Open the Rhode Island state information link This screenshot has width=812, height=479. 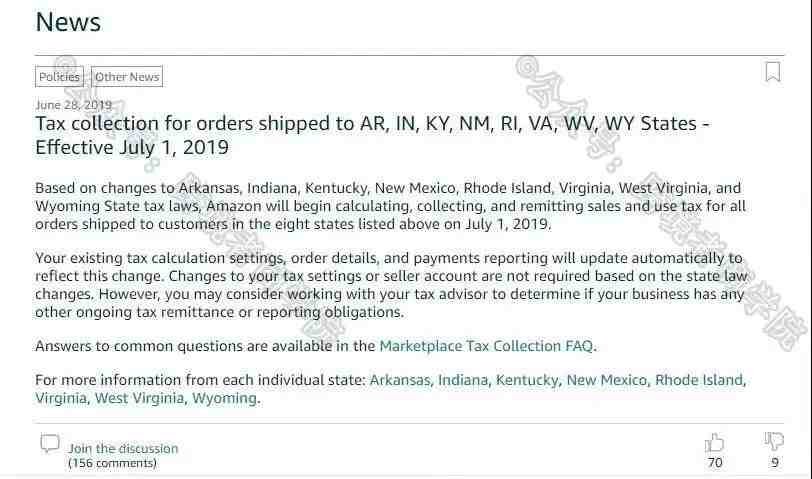click(x=699, y=380)
